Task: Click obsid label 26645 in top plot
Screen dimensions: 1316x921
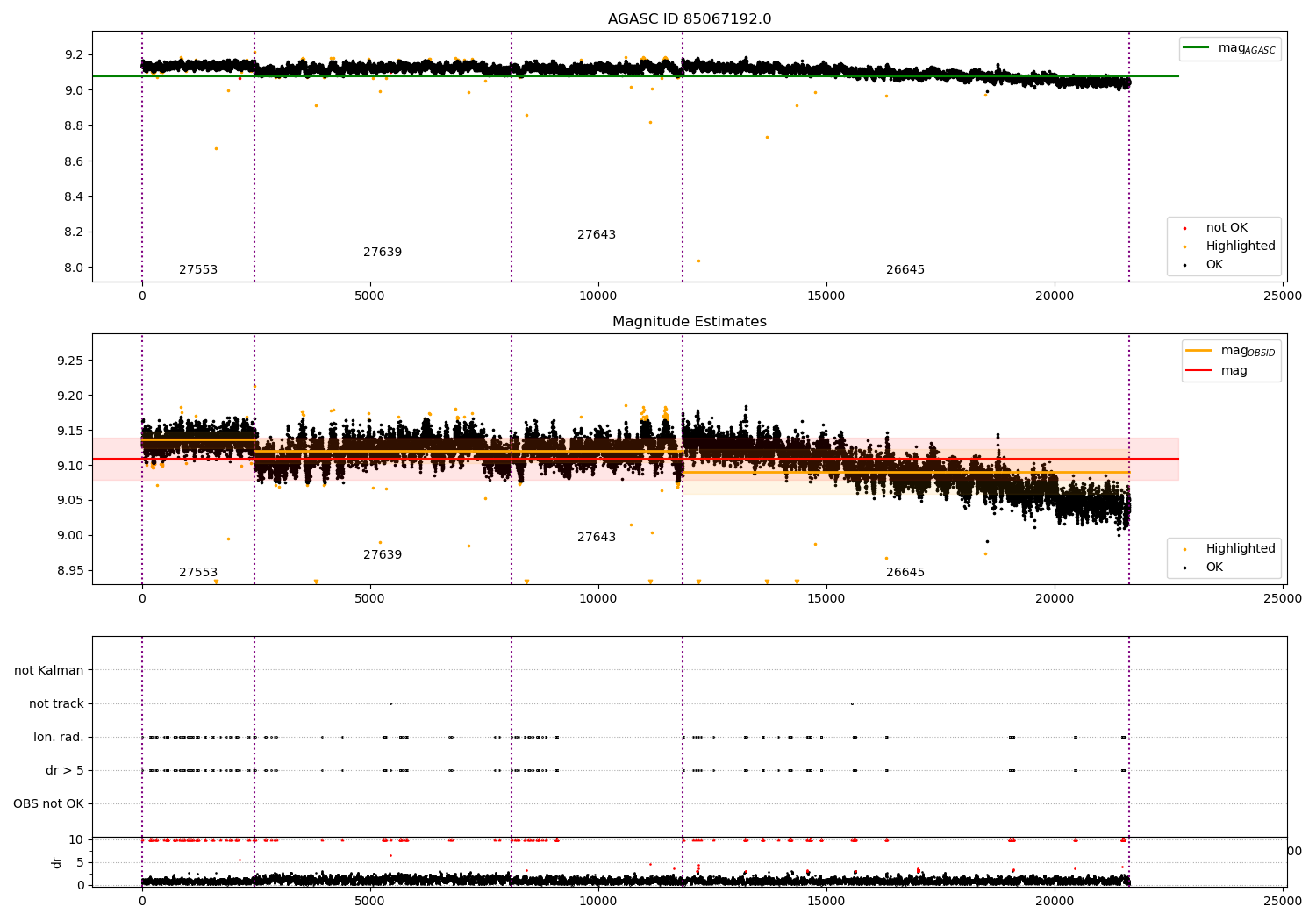Action: pos(905,270)
